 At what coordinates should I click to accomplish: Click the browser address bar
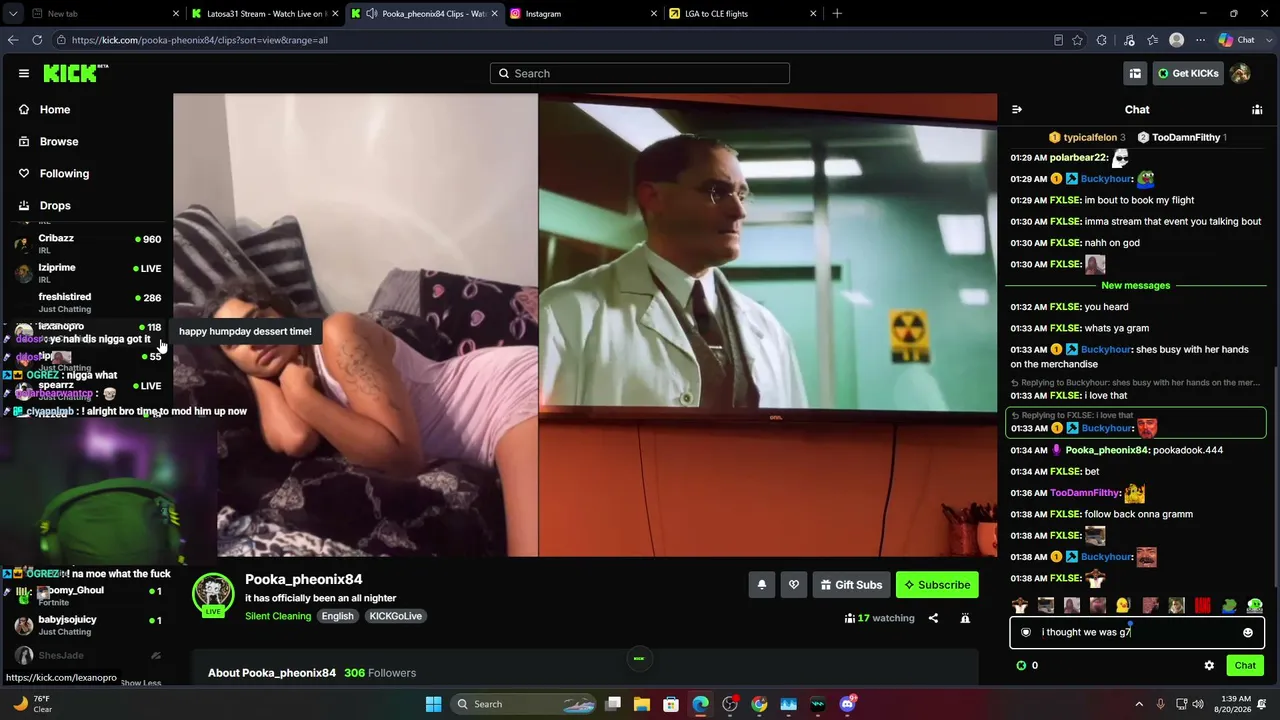pos(550,40)
